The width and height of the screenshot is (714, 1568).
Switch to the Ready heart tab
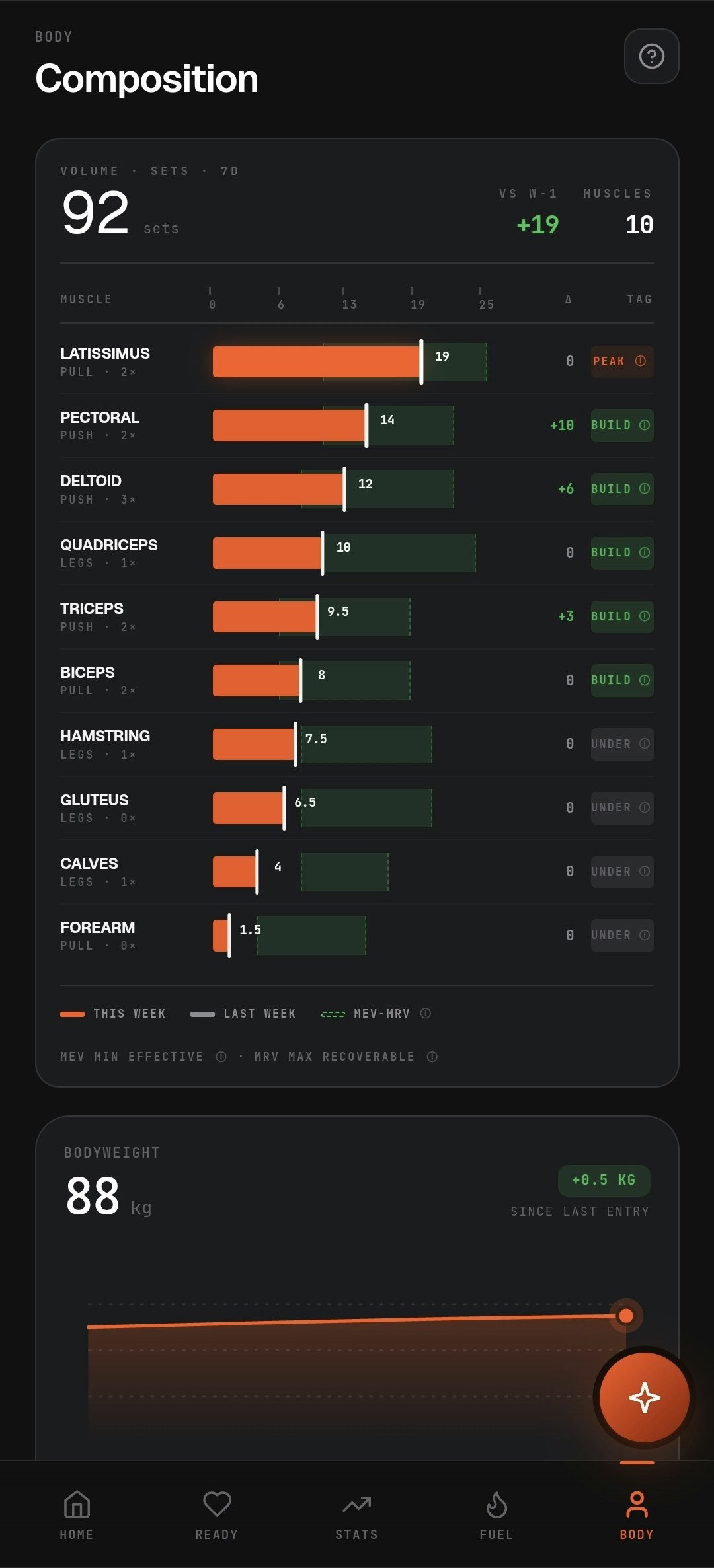point(217,1516)
